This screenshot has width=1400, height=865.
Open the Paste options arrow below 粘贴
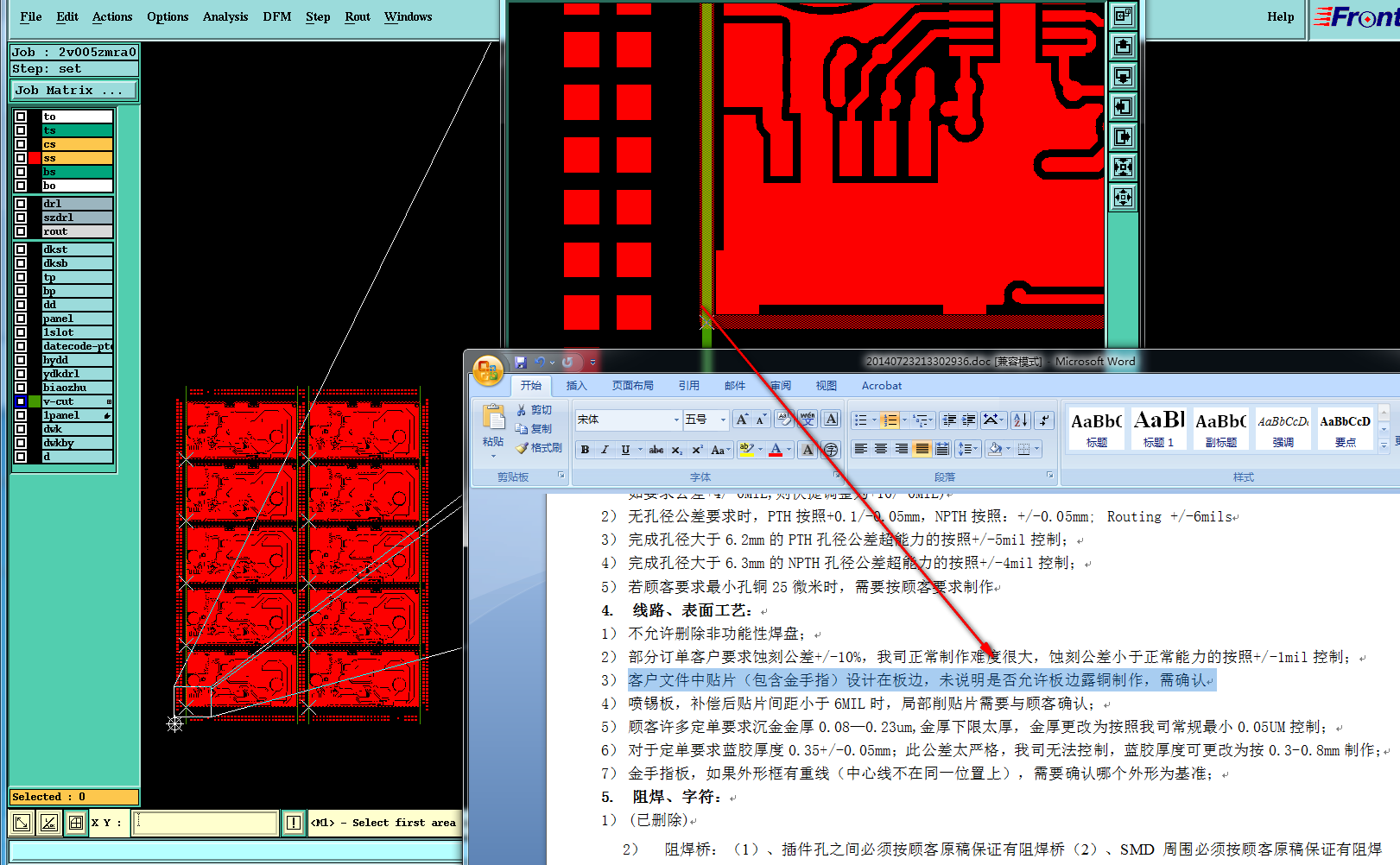[493, 455]
